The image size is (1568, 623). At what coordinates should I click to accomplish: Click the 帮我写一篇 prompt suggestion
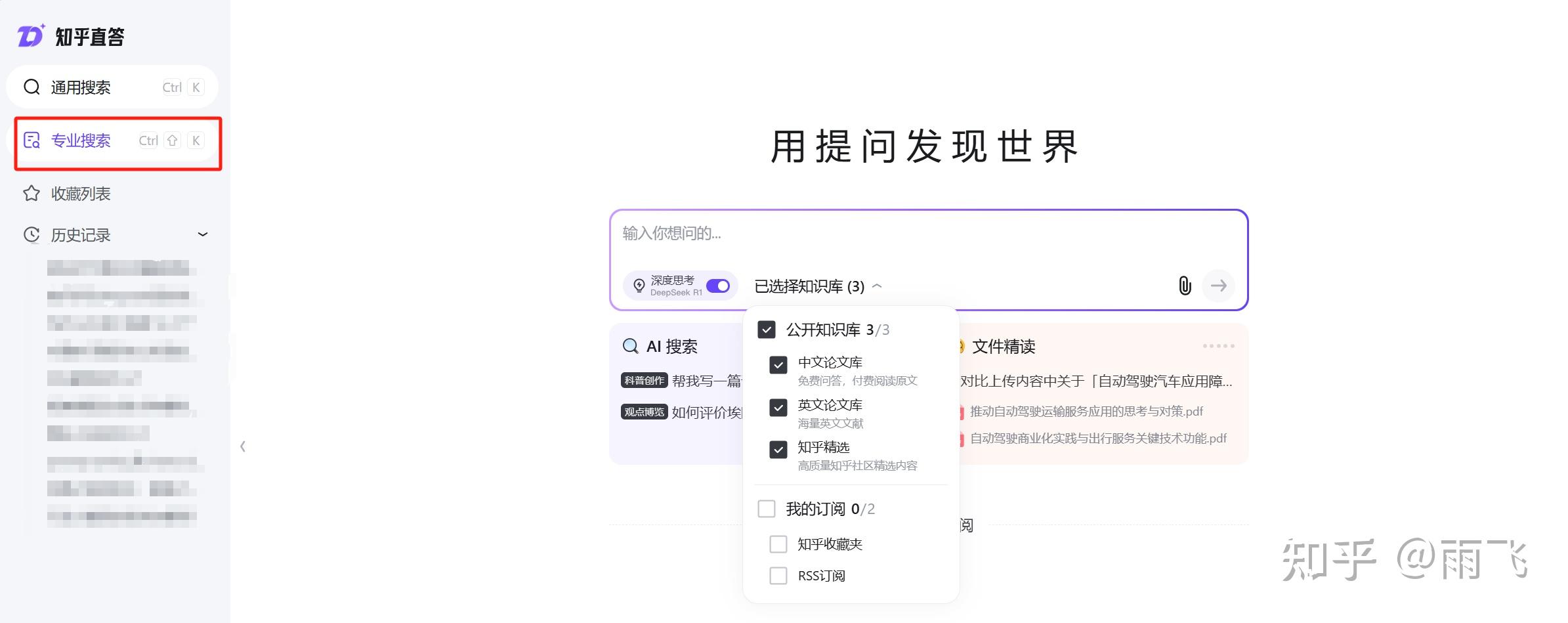(707, 381)
